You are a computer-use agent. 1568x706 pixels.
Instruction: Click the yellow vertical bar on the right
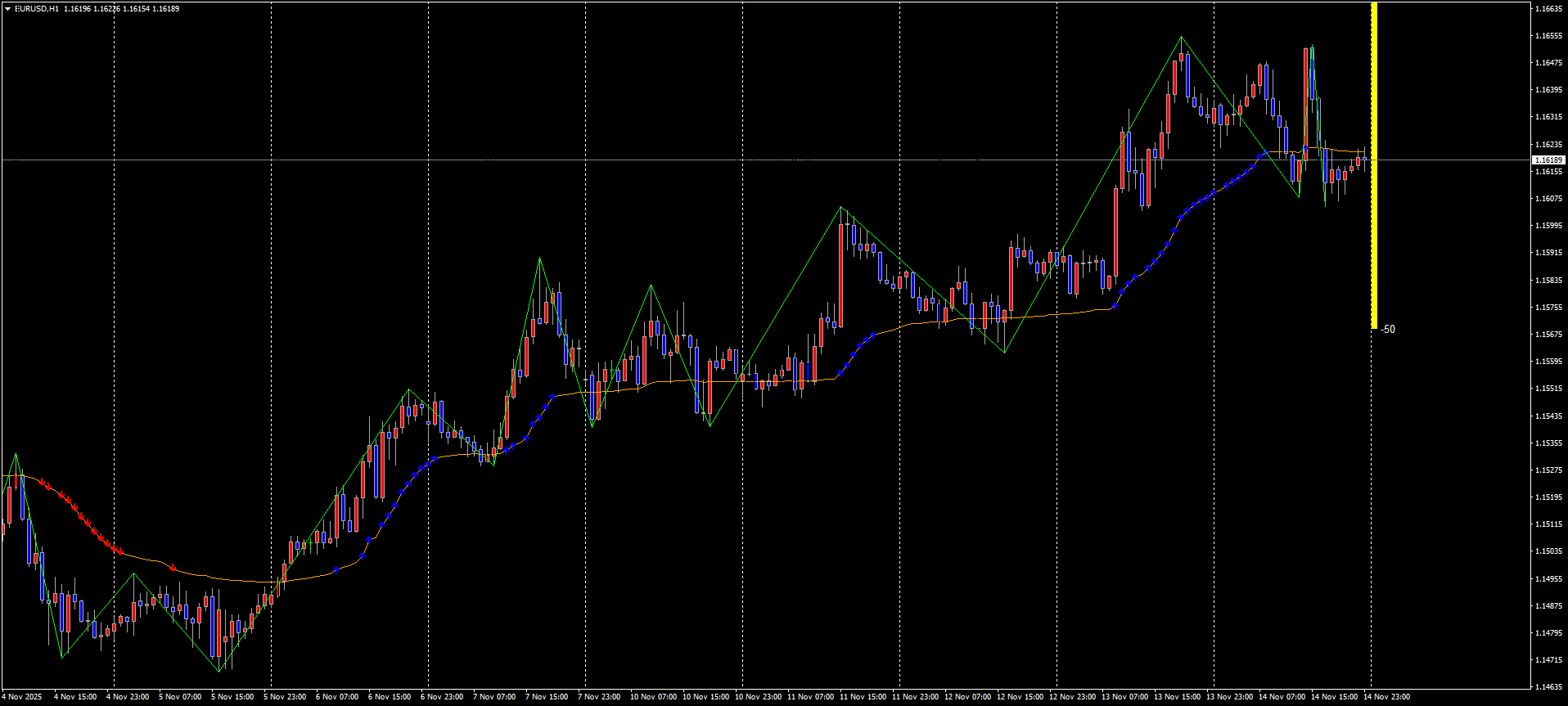pyautogui.click(x=1374, y=164)
